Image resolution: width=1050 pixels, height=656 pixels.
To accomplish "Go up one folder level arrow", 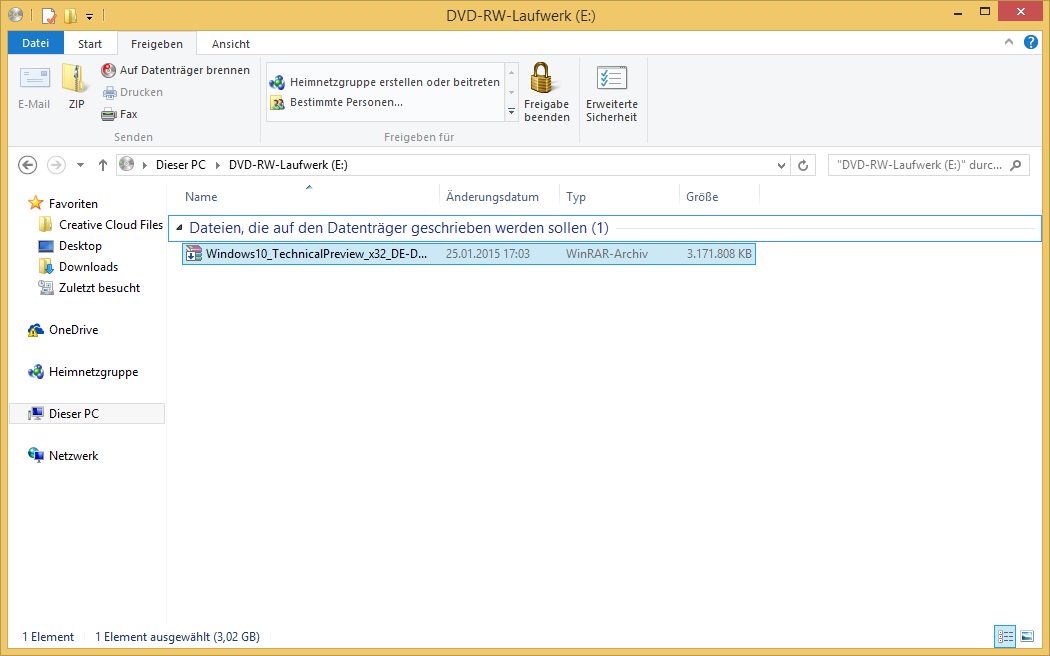I will click(102, 165).
